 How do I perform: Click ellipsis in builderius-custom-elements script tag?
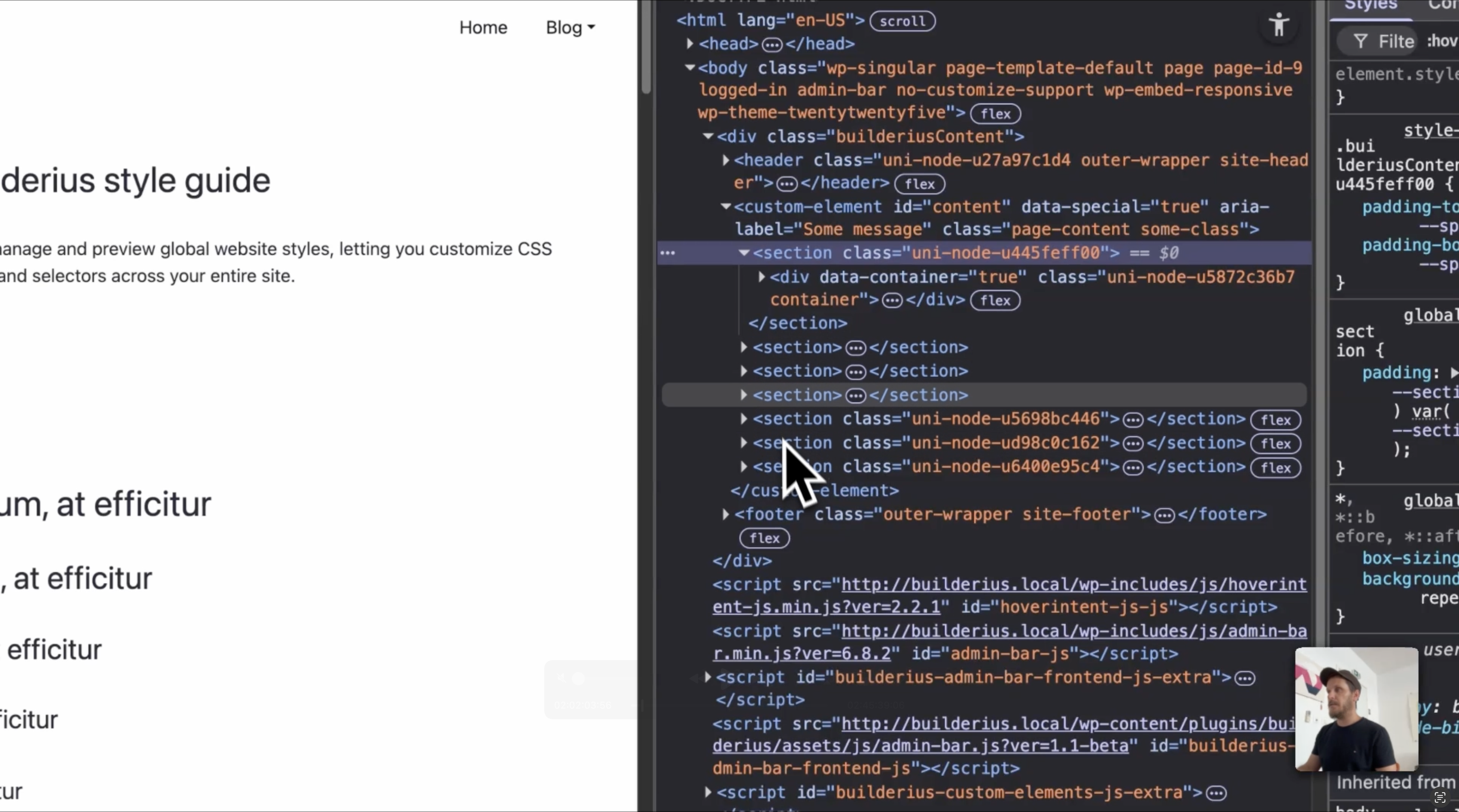[x=1216, y=793]
